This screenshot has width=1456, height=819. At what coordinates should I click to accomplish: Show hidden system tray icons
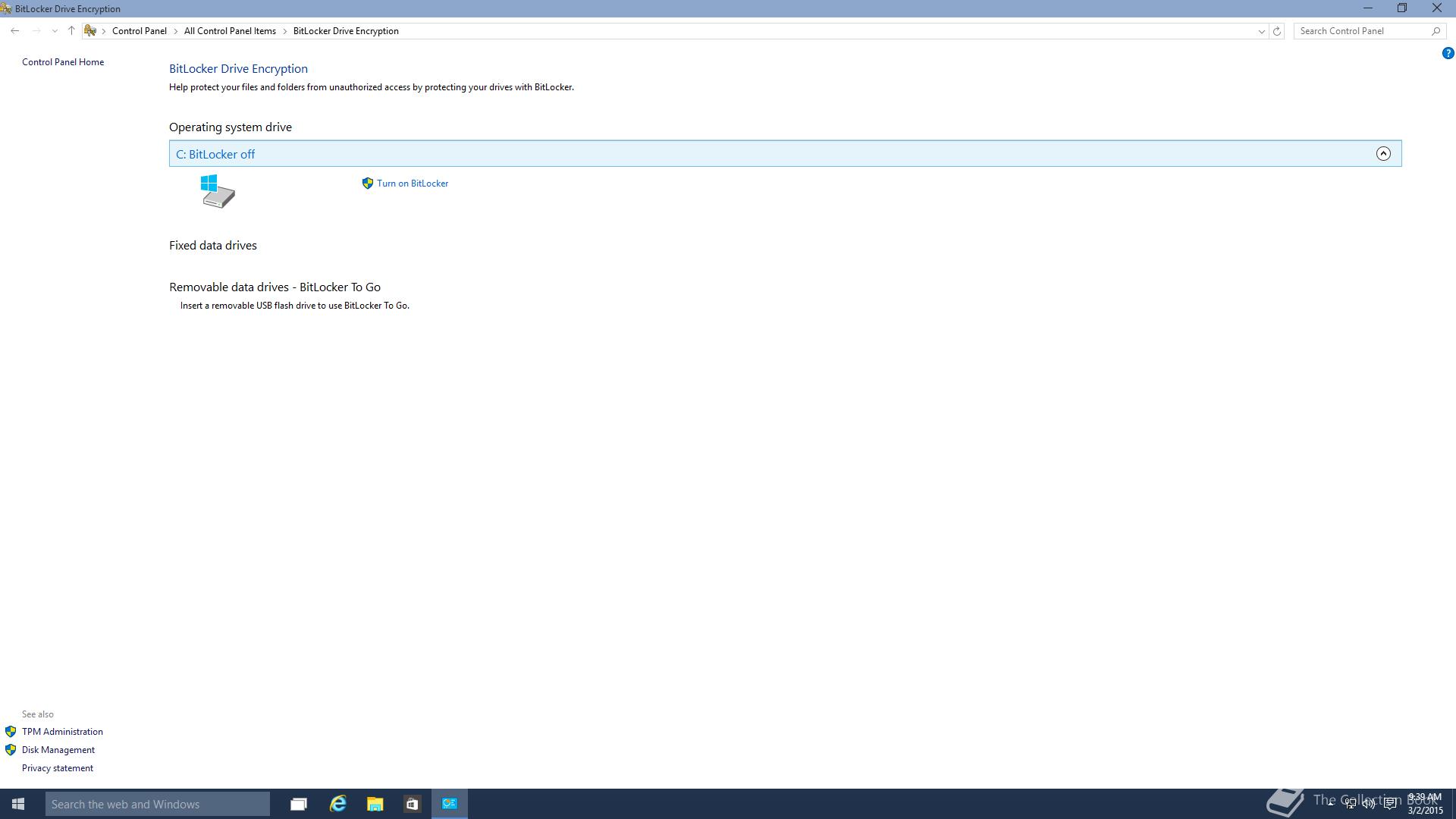point(1330,804)
